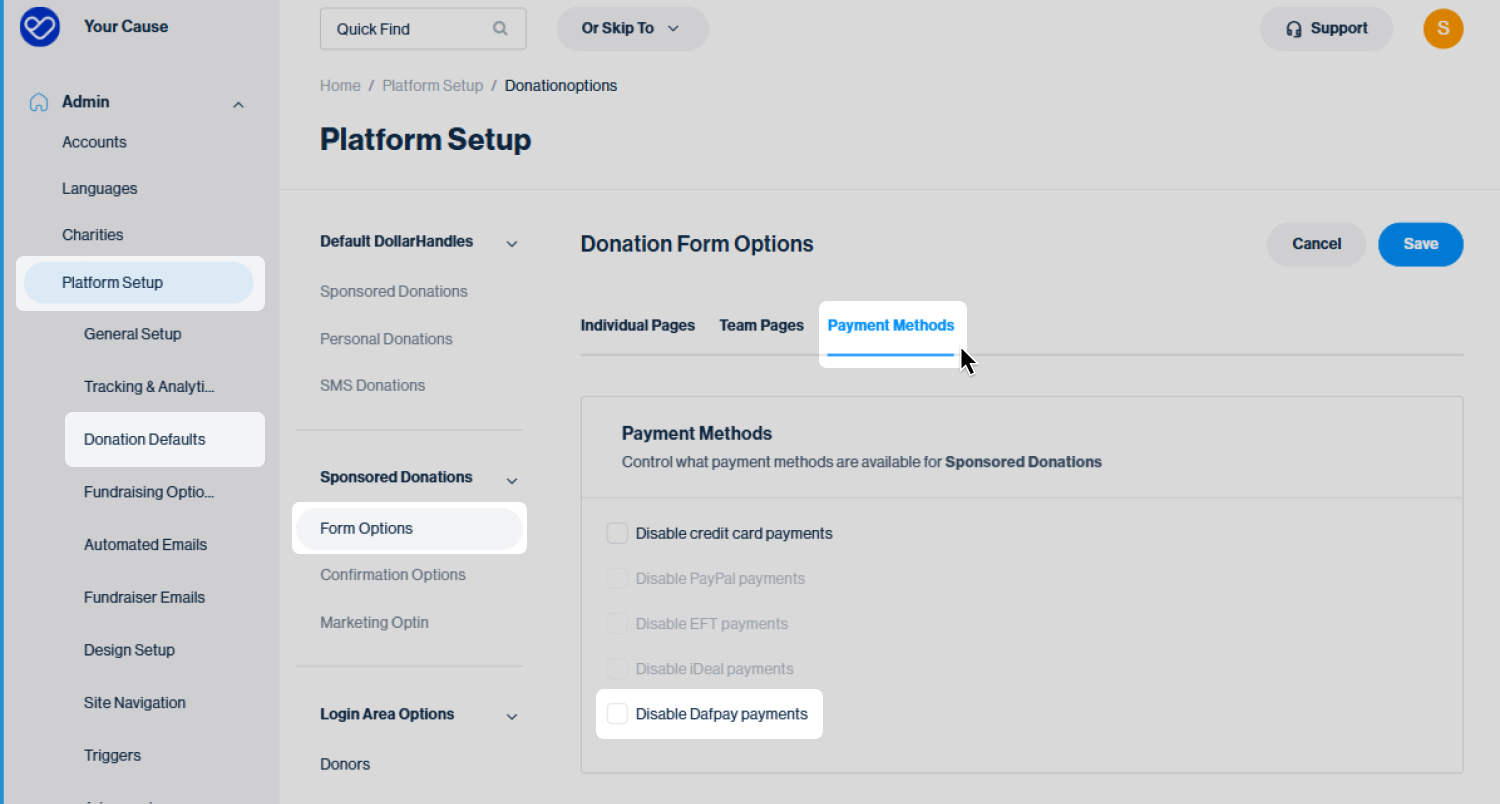Collapse the Sponsored Donations section chevron

(512, 479)
